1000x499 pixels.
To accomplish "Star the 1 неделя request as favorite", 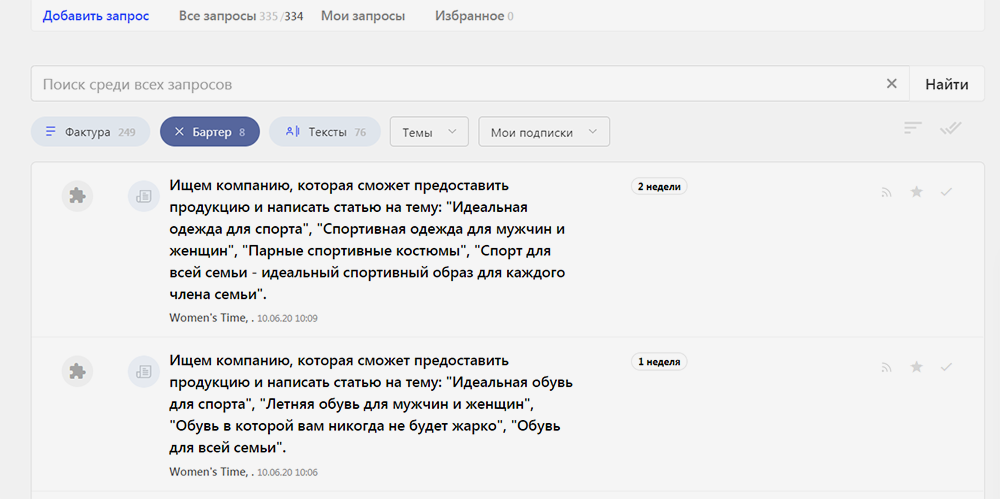I will click(916, 366).
